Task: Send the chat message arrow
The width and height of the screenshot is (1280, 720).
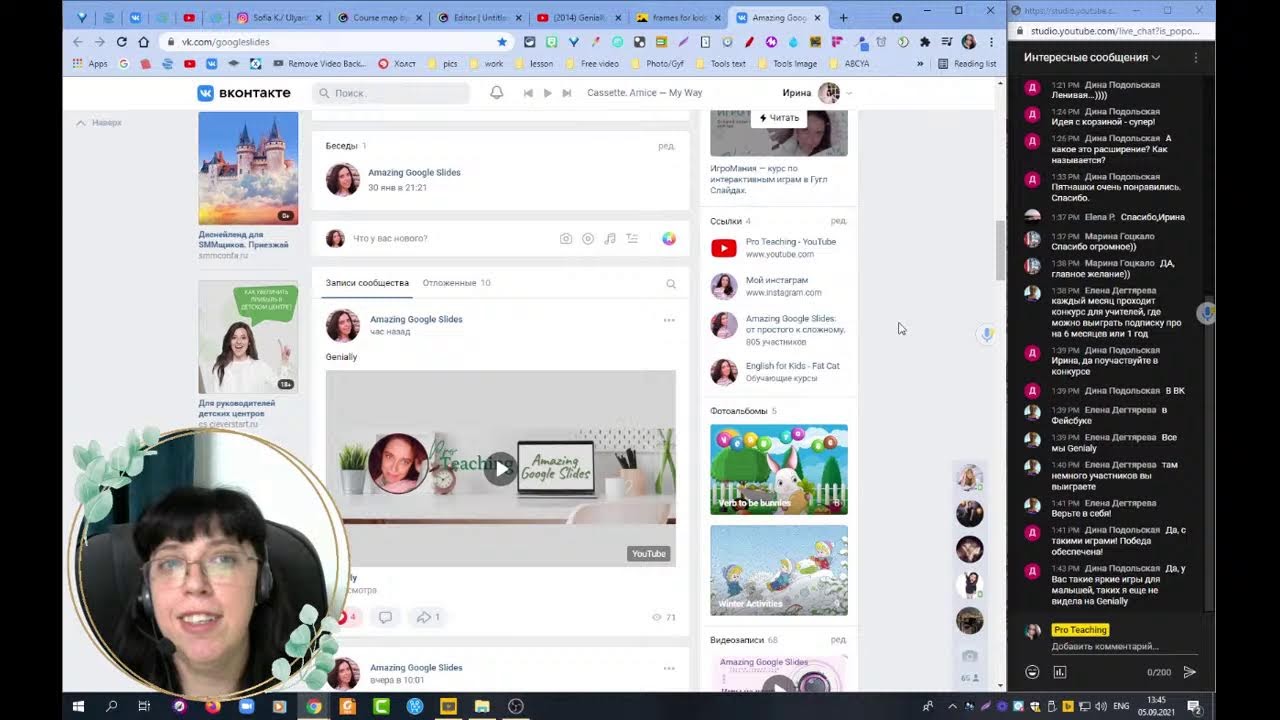Action: tap(1189, 672)
